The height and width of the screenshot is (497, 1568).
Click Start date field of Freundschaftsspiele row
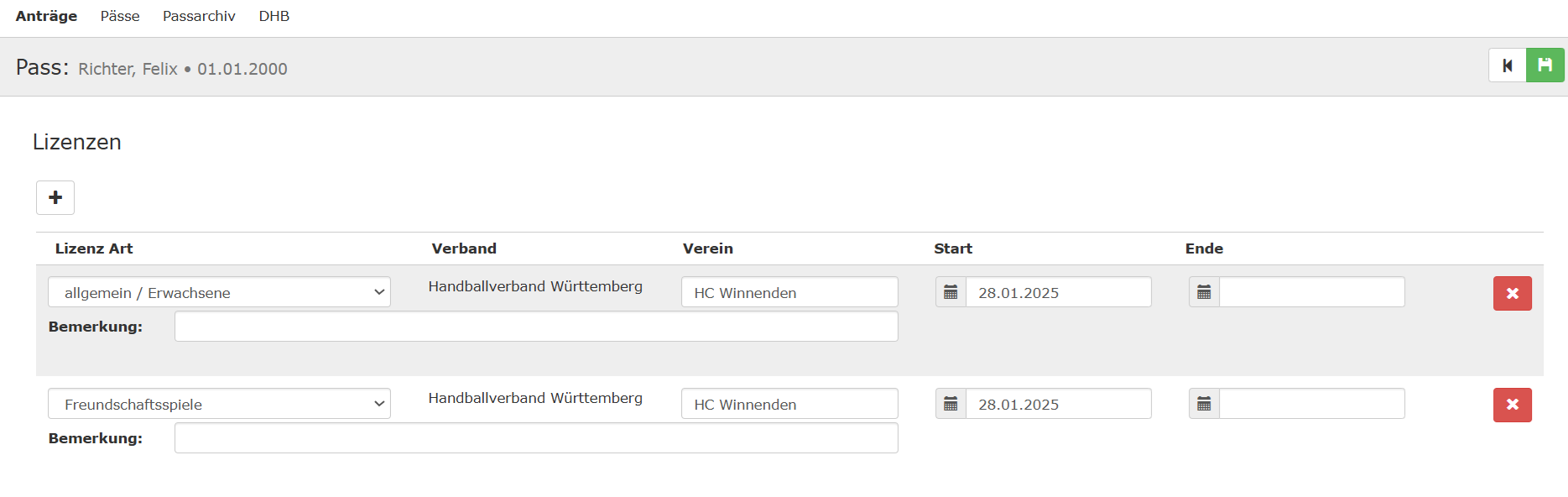pos(1058,404)
